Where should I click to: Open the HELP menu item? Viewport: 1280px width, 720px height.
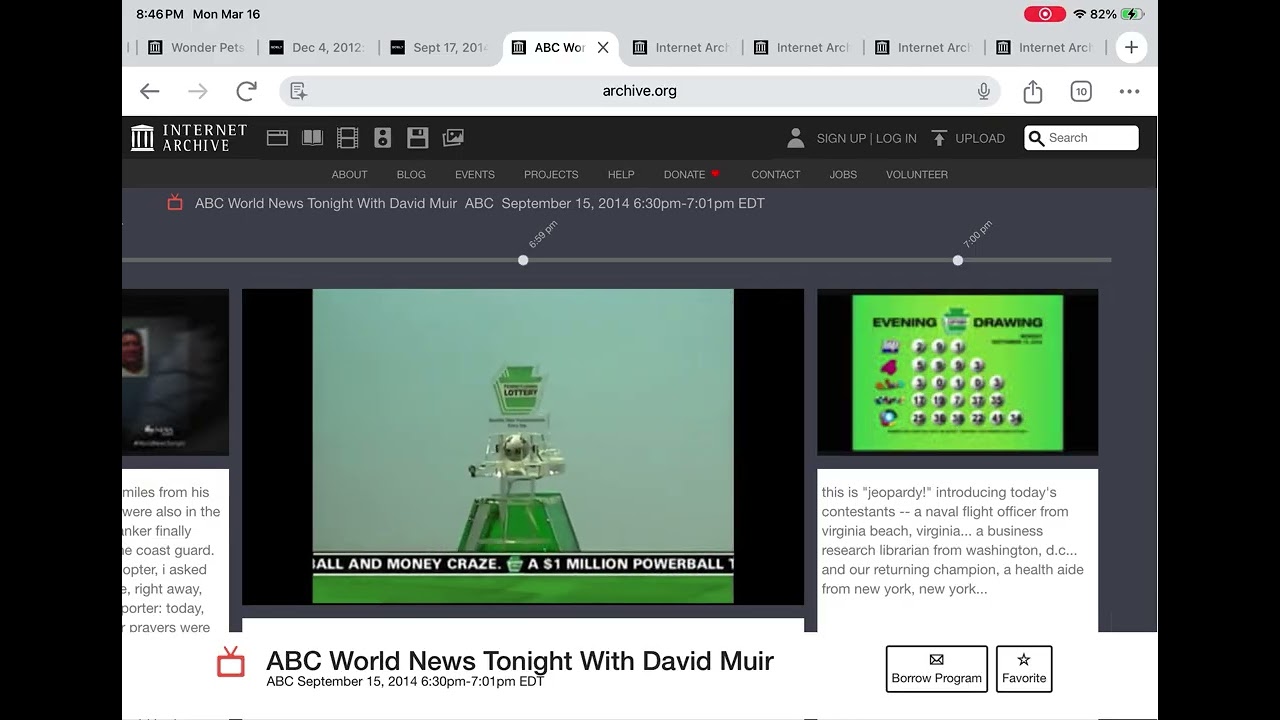pos(621,174)
